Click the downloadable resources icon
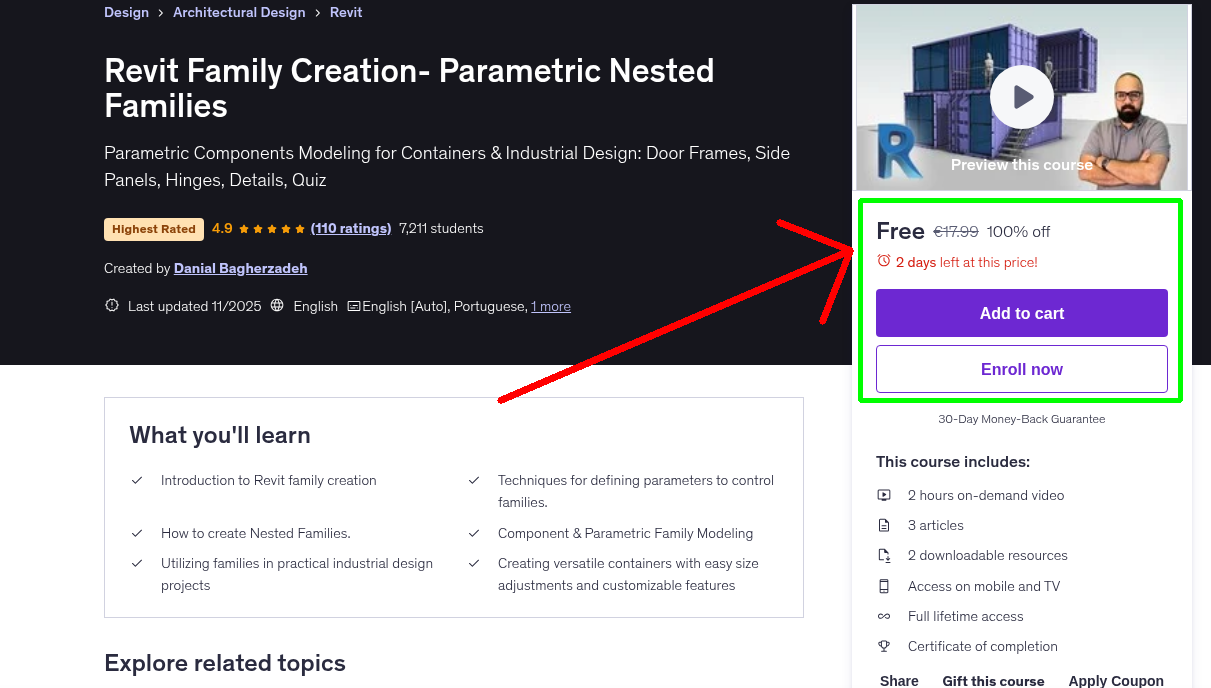The height and width of the screenshot is (688, 1211). [884, 555]
